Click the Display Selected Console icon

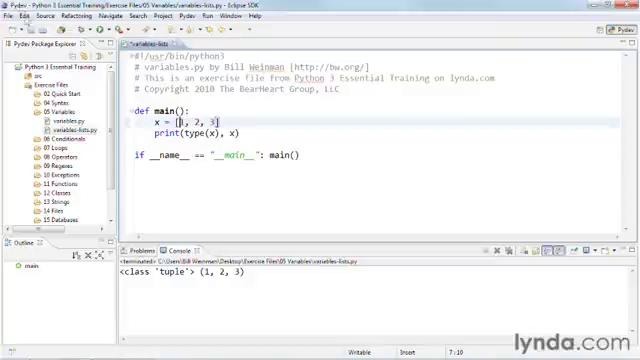tap(586, 251)
